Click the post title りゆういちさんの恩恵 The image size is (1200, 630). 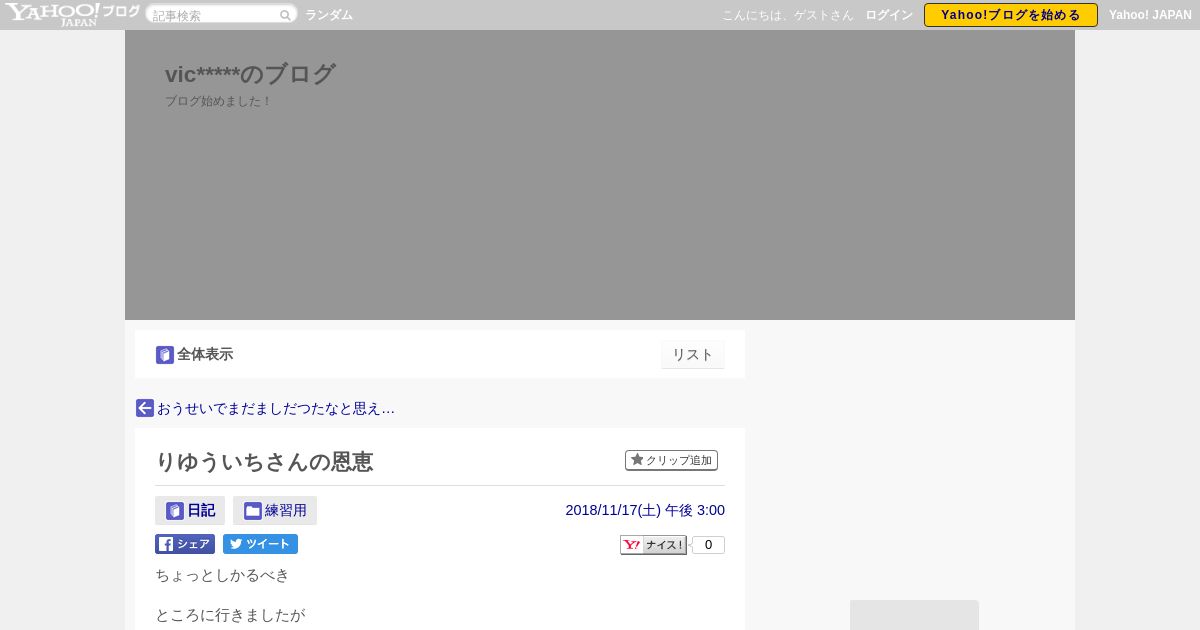pos(264,462)
